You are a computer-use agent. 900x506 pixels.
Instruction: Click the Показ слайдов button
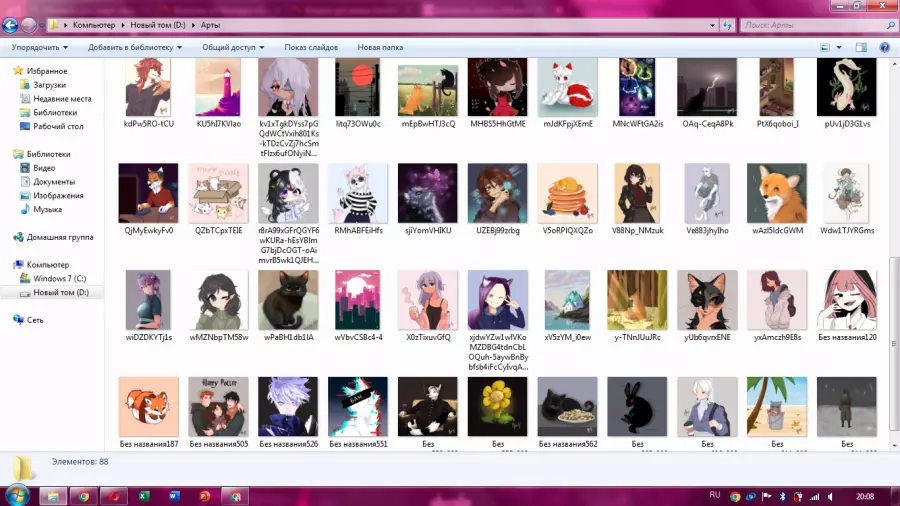(311, 47)
